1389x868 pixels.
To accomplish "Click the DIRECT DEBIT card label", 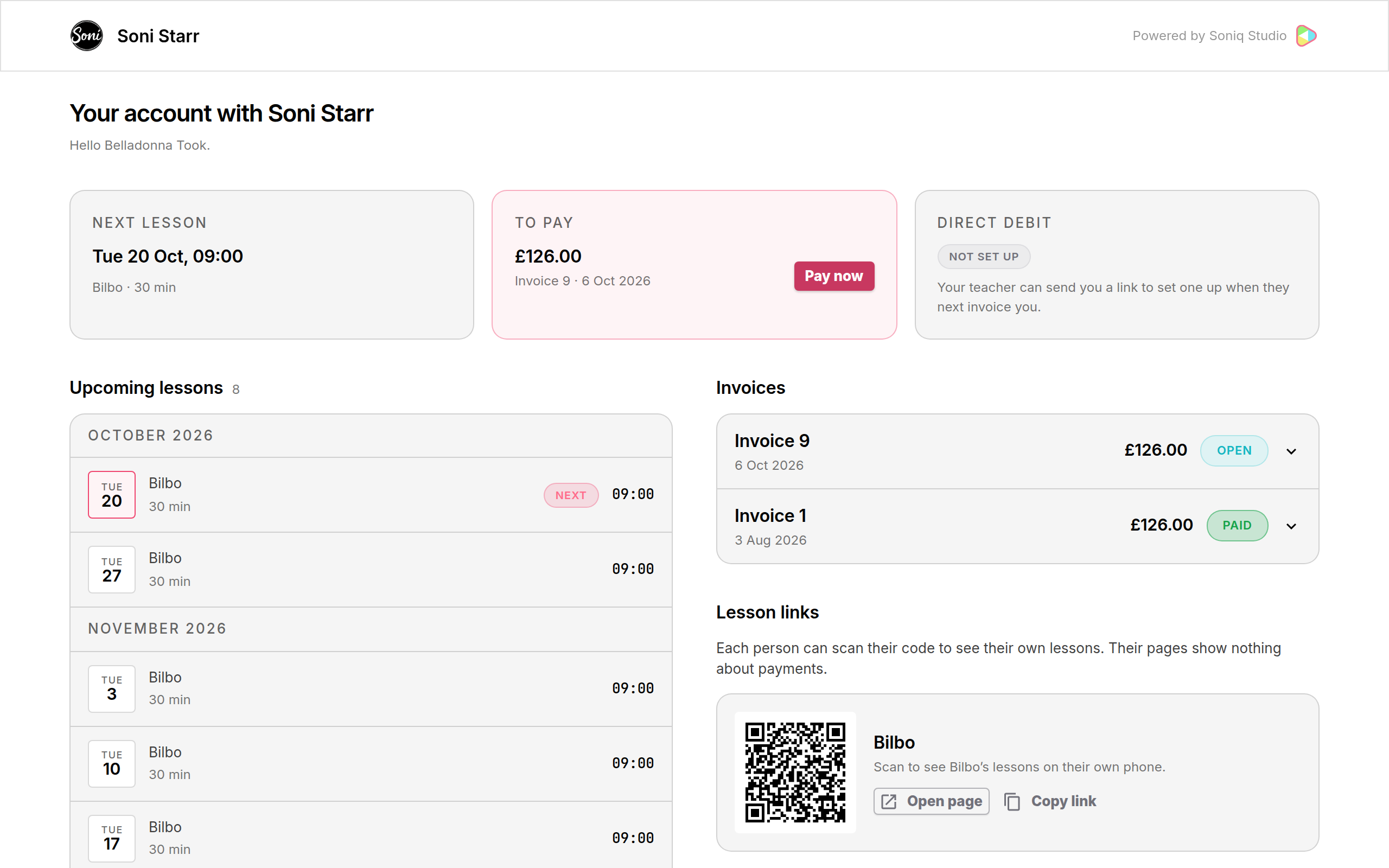I will (994, 223).
